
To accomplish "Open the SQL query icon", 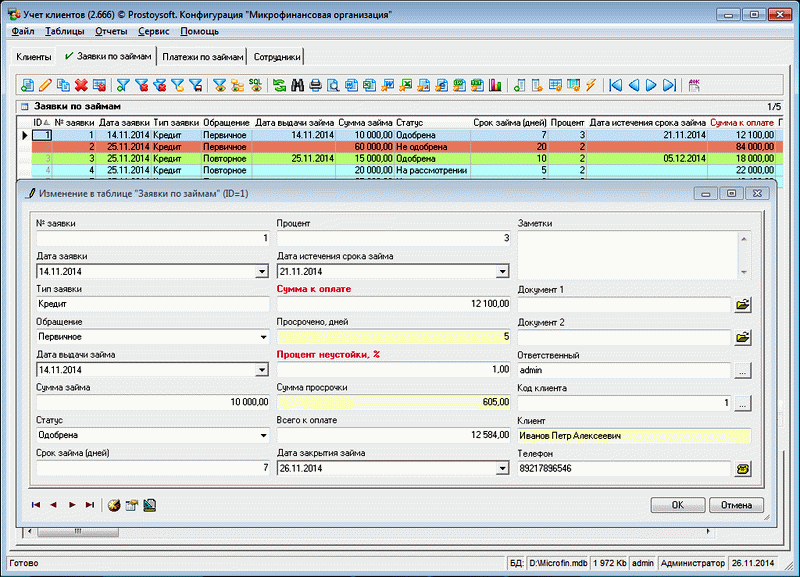I will [255, 85].
